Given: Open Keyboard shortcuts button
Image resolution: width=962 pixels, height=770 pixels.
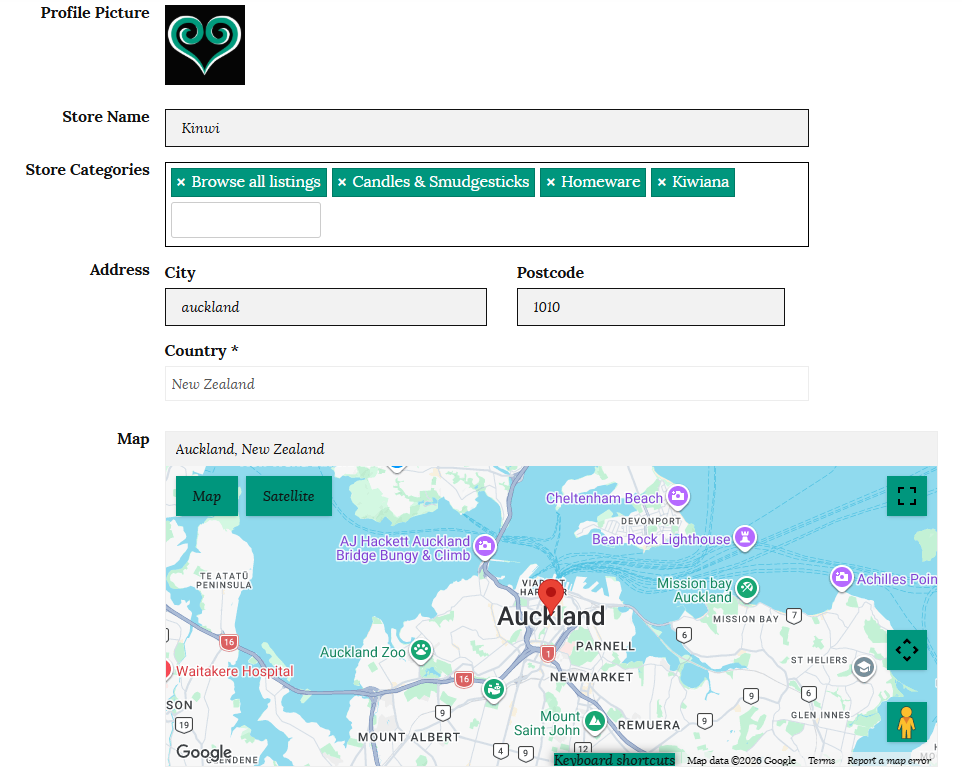Looking at the screenshot, I should tap(614, 760).
